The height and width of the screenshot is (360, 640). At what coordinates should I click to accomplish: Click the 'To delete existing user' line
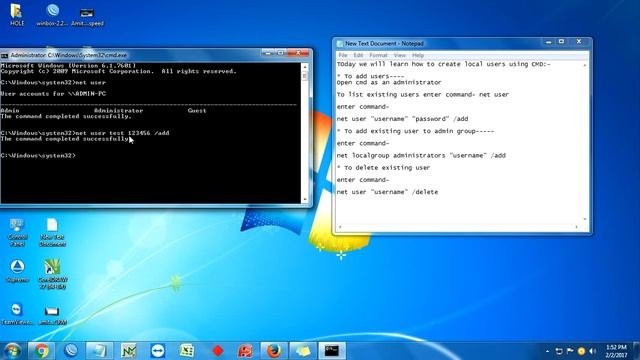click(x=383, y=168)
